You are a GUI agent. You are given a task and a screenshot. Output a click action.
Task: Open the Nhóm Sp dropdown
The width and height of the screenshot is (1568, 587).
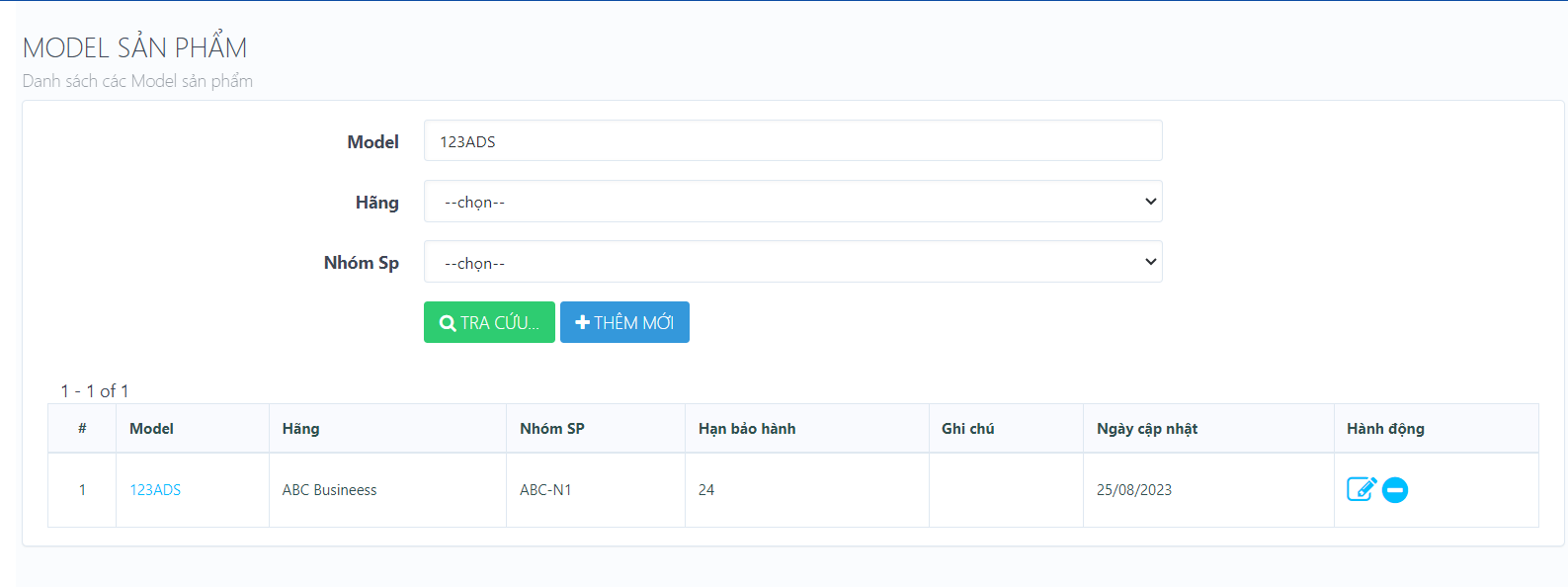pyautogui.click(x=793, y=262)
